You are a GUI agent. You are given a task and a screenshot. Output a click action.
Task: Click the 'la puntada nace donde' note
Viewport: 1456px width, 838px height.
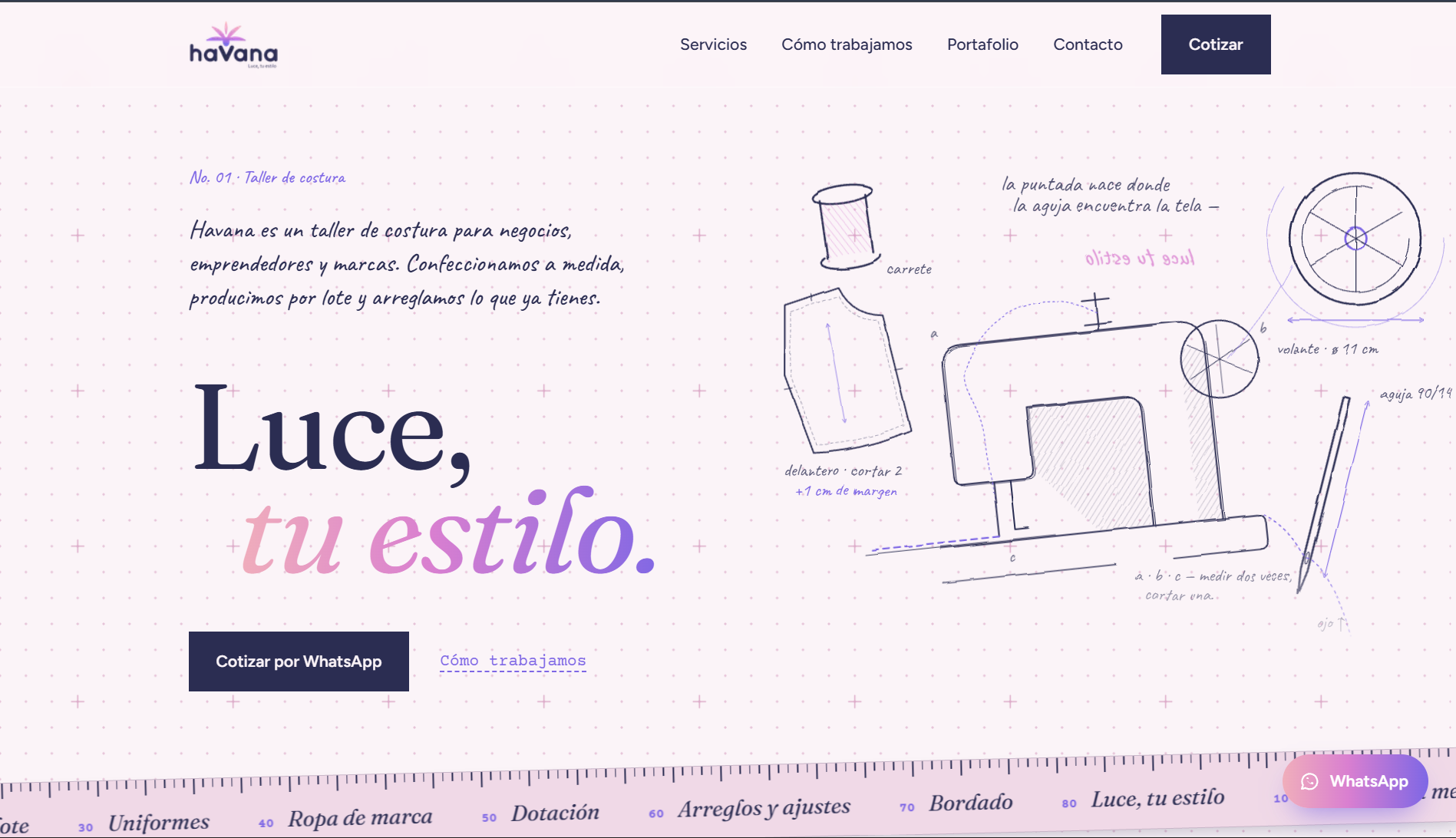pos(1110,195)
